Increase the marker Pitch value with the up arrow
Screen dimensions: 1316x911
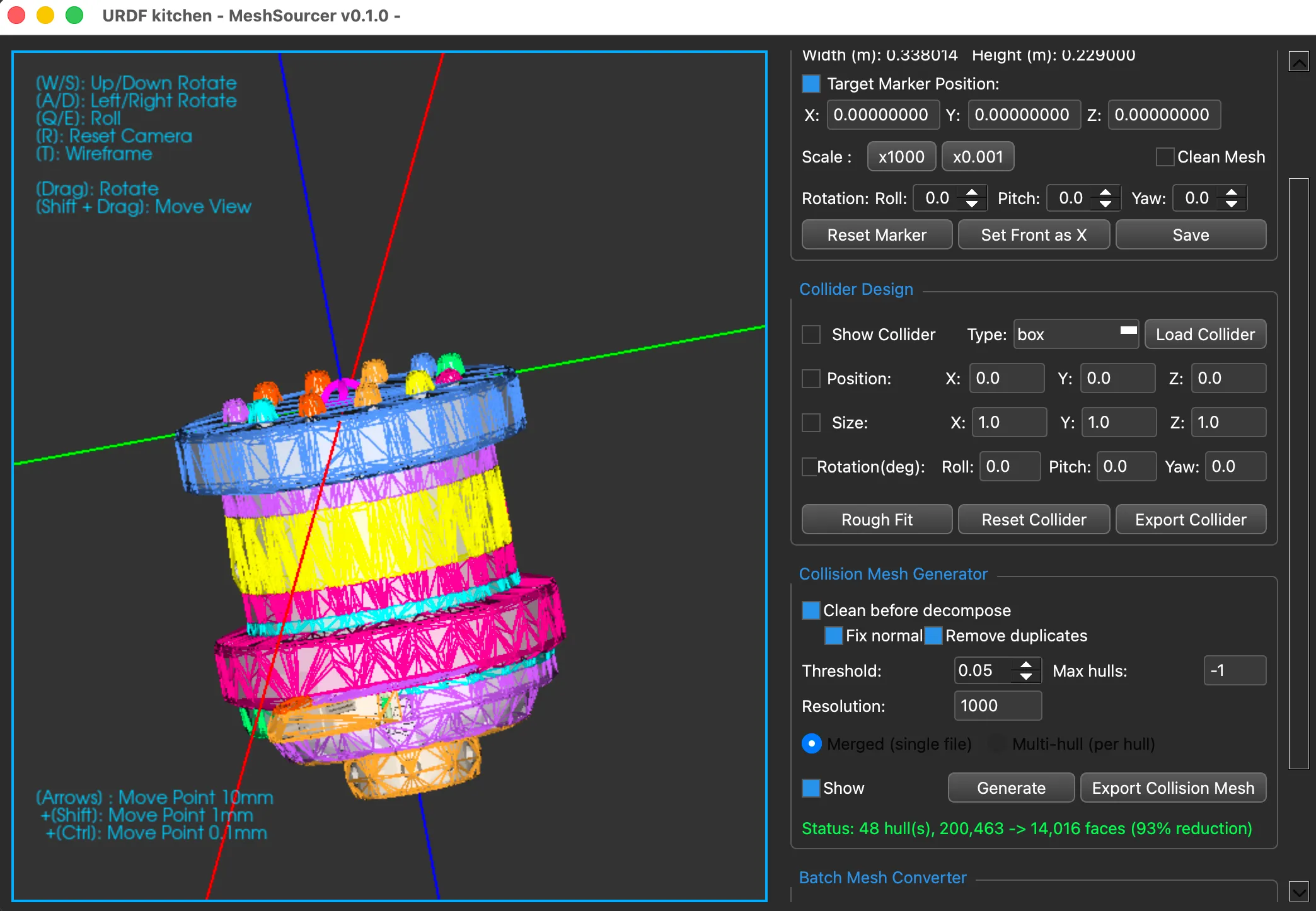point(1105,192)
